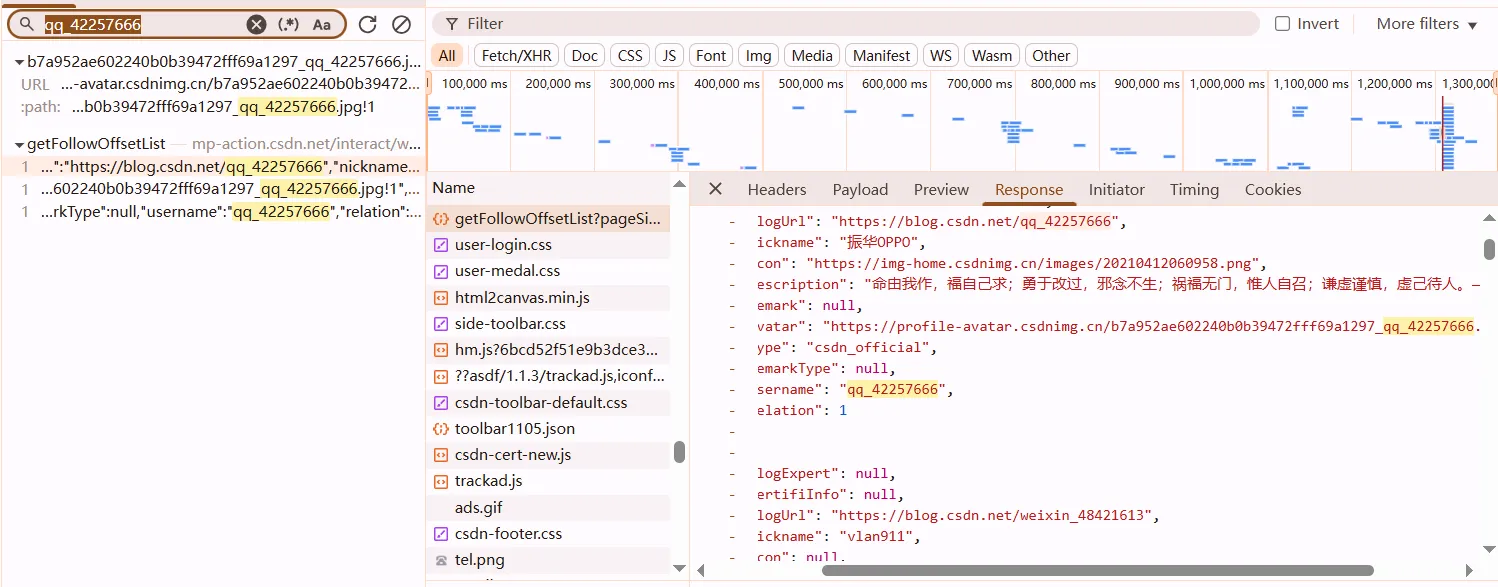Select csdn-cert-new.js request
Viewport: 1498px width, 587px height.
pos(548,455)
